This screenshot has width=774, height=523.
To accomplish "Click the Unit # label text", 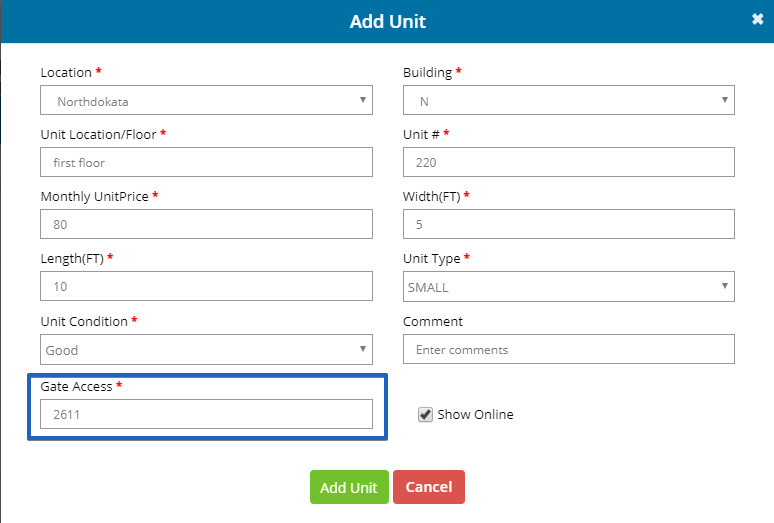I will (x=421, y=135).
